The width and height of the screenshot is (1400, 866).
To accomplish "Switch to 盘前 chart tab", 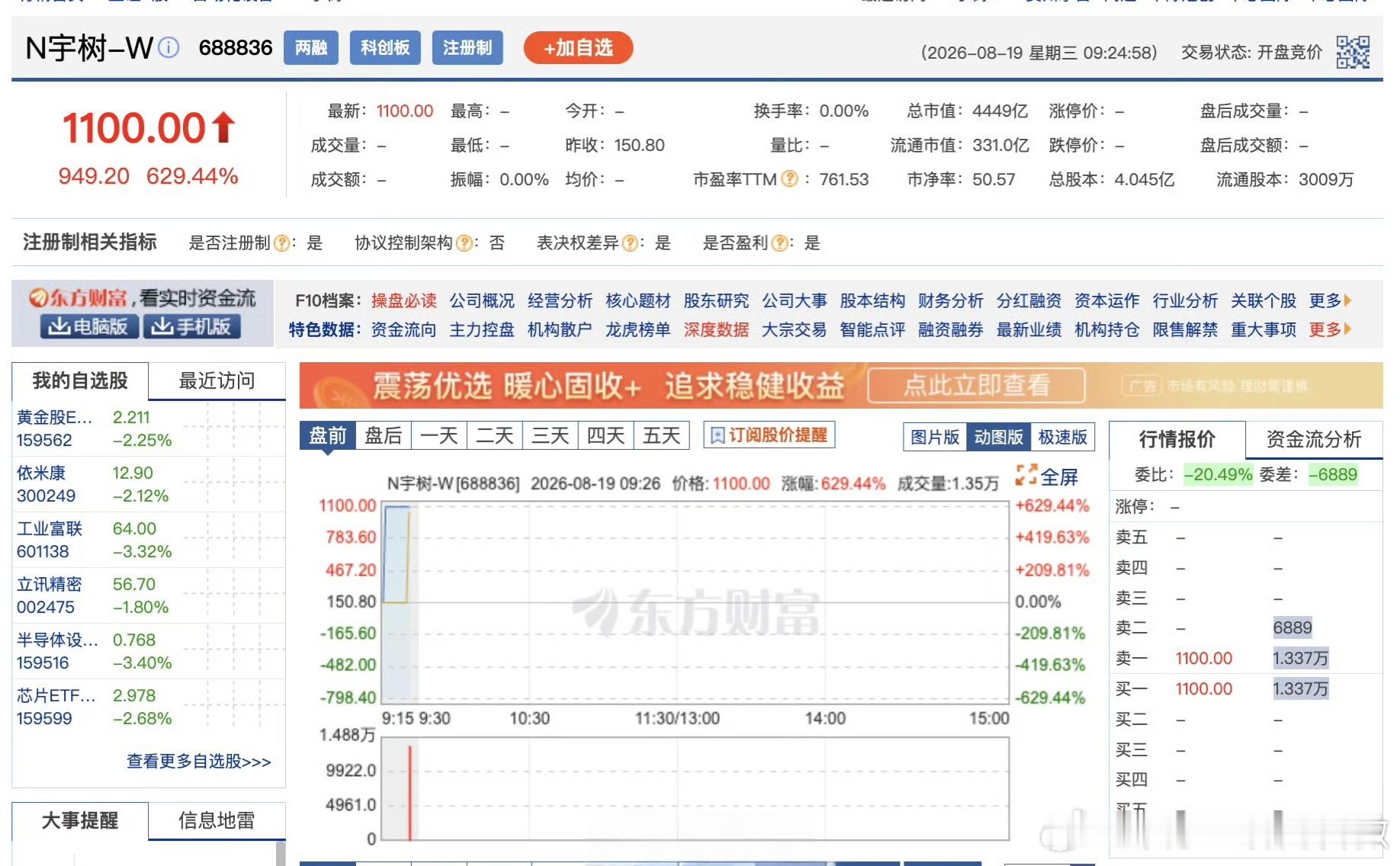I will 328,435.
